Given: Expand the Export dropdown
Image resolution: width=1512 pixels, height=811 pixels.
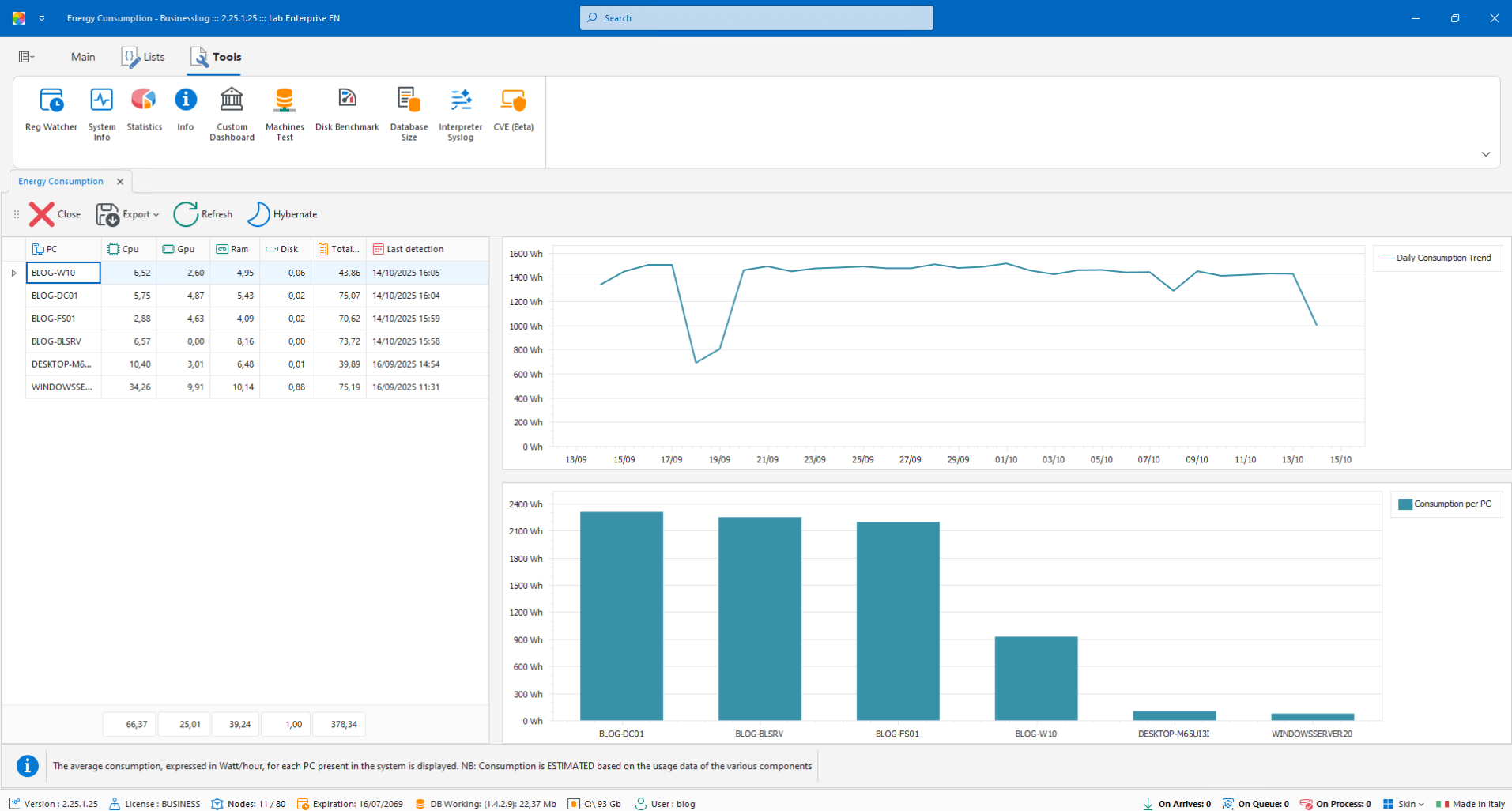Looking at the screenshot, I should coord(156,215).
